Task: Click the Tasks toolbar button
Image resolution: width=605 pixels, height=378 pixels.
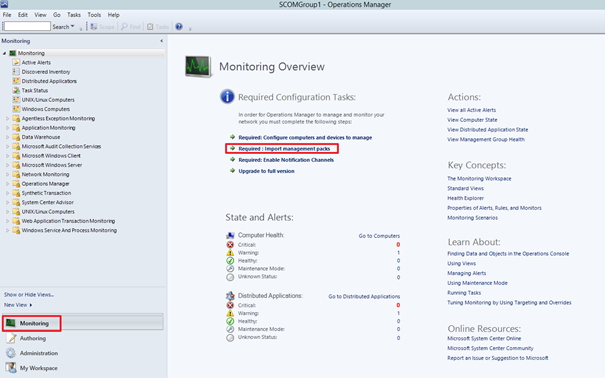Action: pos(158,27)
